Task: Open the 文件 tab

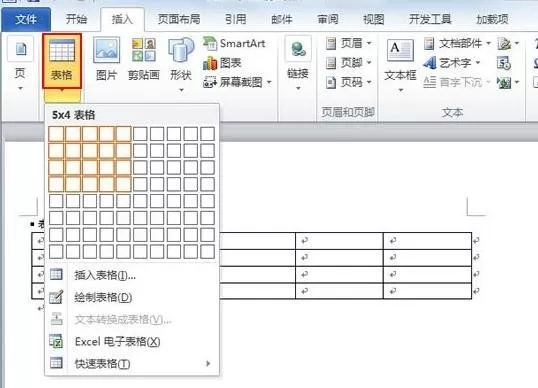Action: click(26, 19)
